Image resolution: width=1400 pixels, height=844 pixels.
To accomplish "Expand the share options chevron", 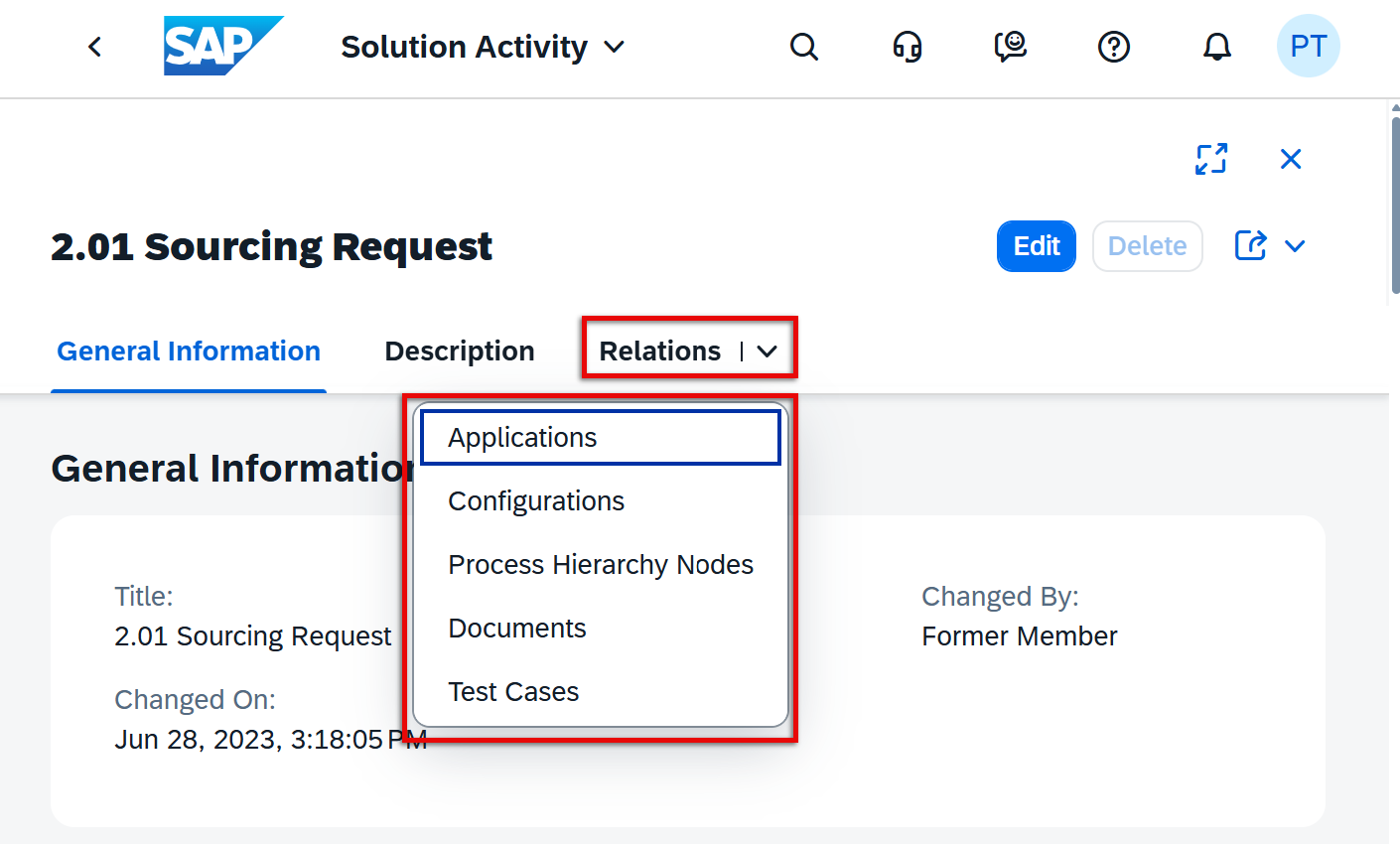I will 1295,246.
